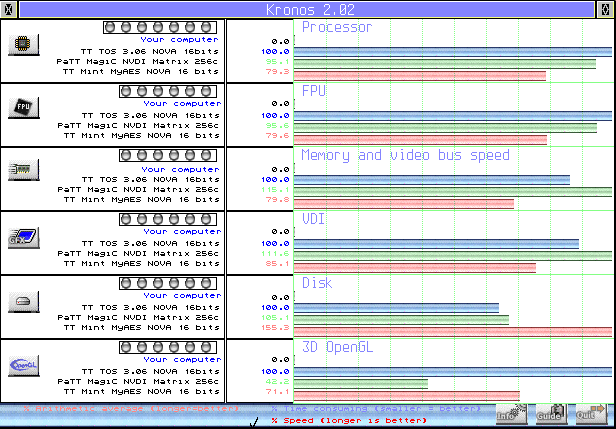
Task: Select 'PaTT MagiC NVDI Matrix 256c' in VDI panel
Action: 138,253
